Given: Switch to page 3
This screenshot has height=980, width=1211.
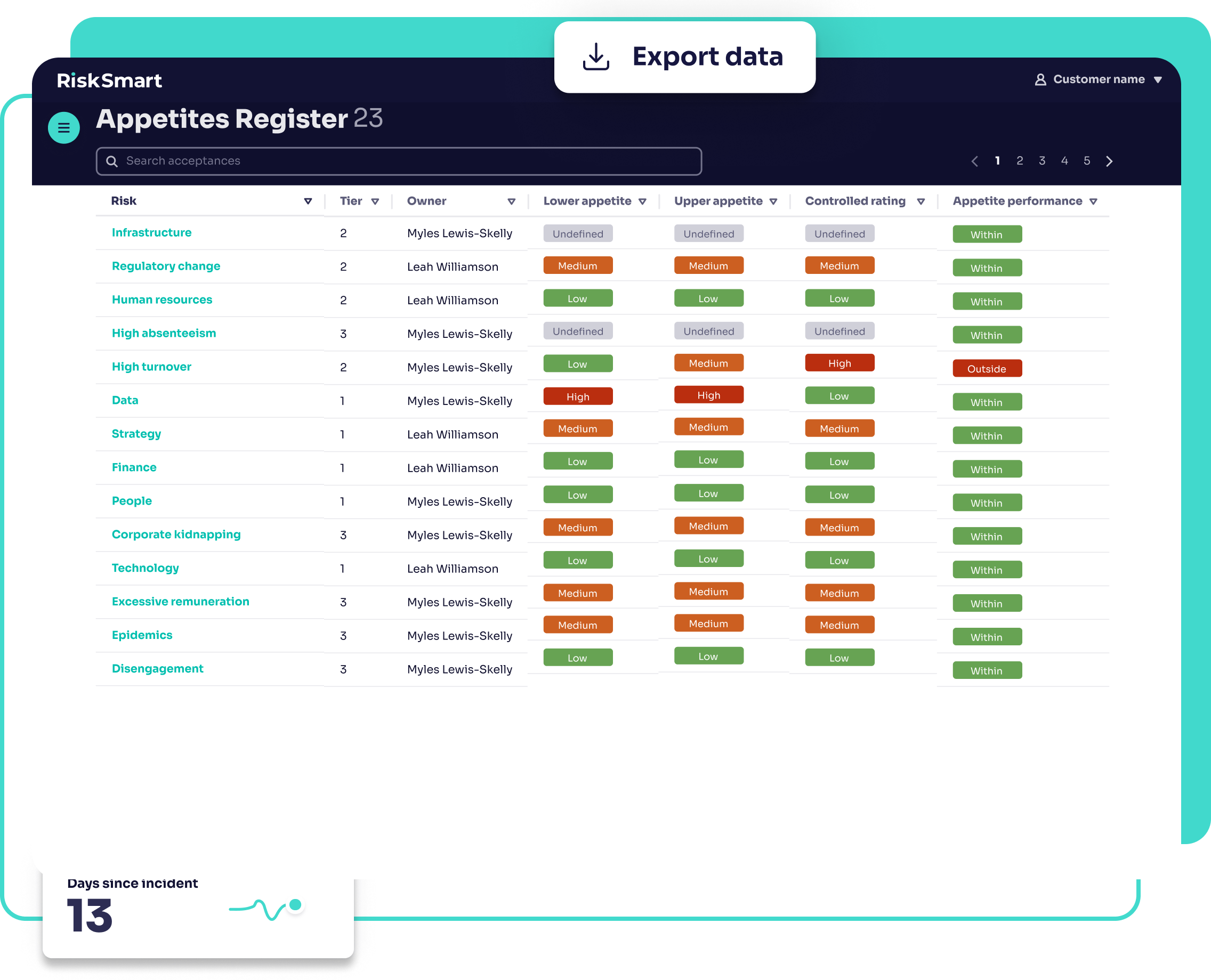Looking at the screenshot, I should [x=1042, y=161].
